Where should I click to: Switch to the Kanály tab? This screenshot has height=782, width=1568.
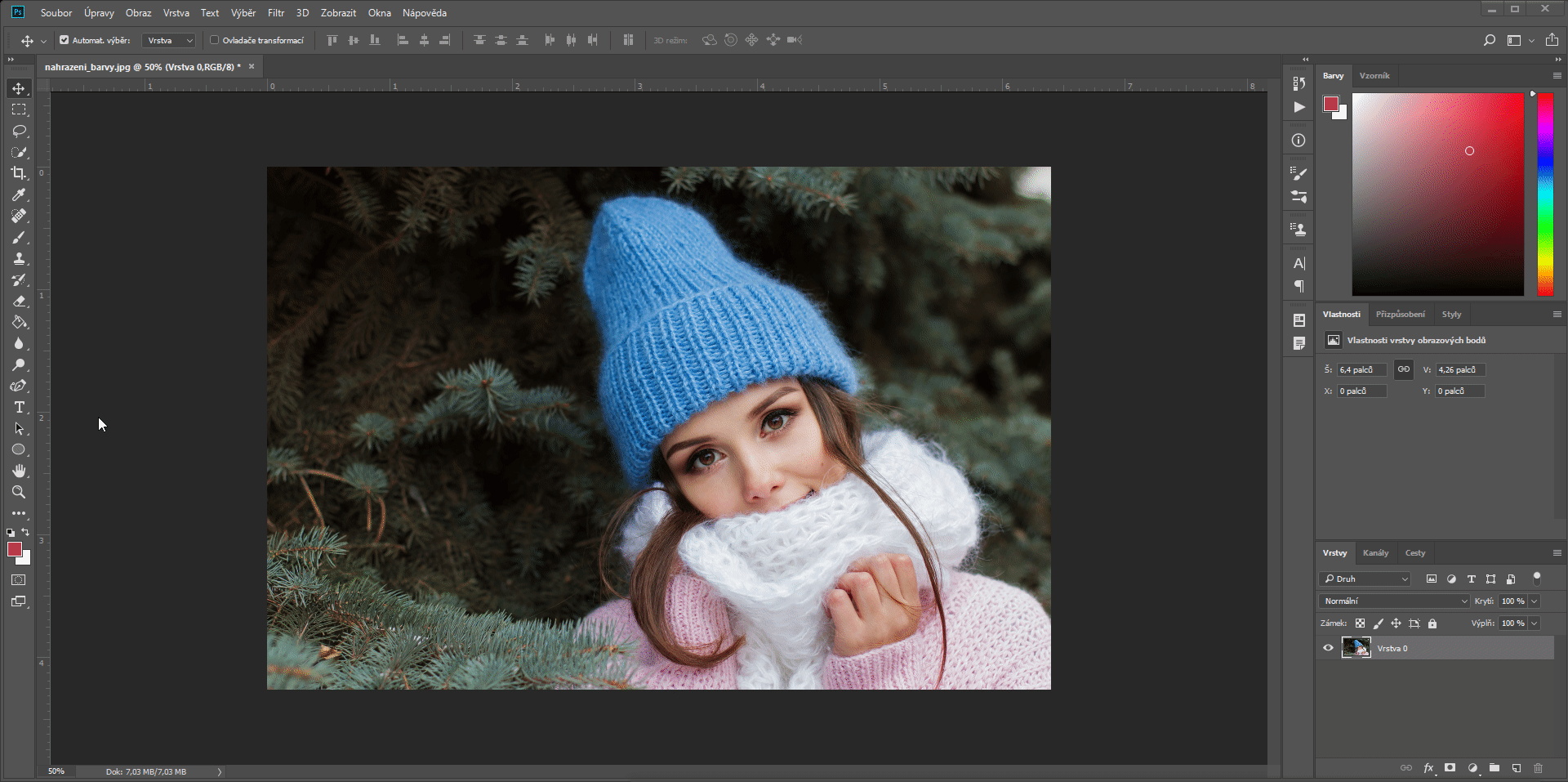pyautogui.click(x=1376, y=552)
